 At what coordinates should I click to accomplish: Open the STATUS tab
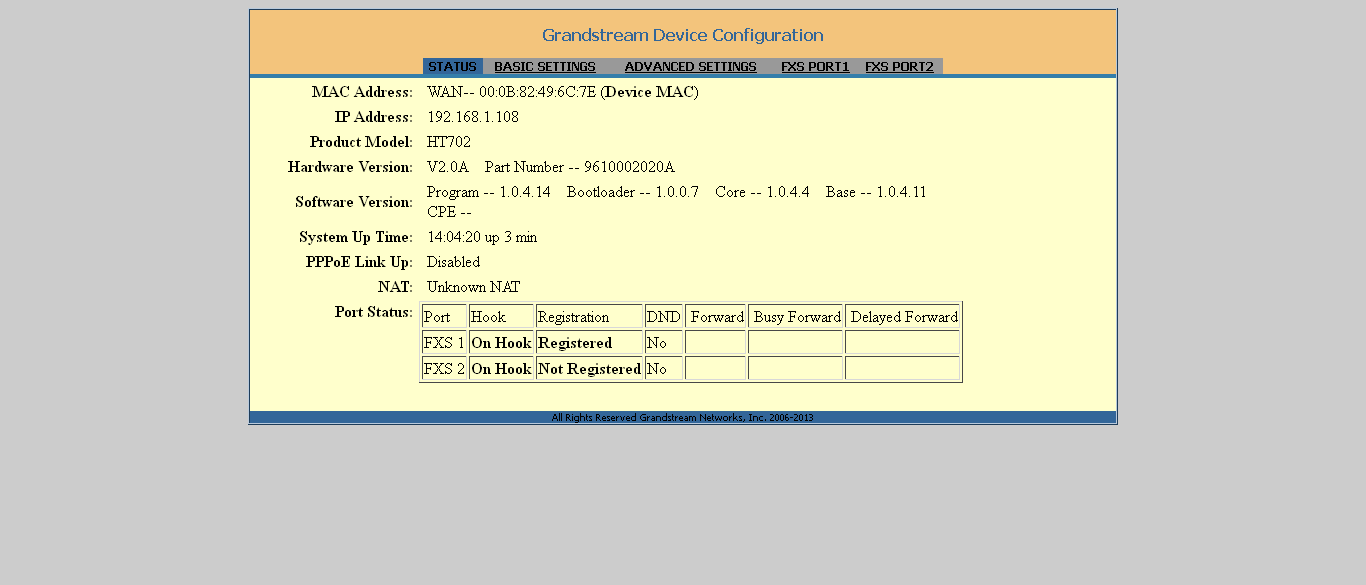tap(452, 67)
